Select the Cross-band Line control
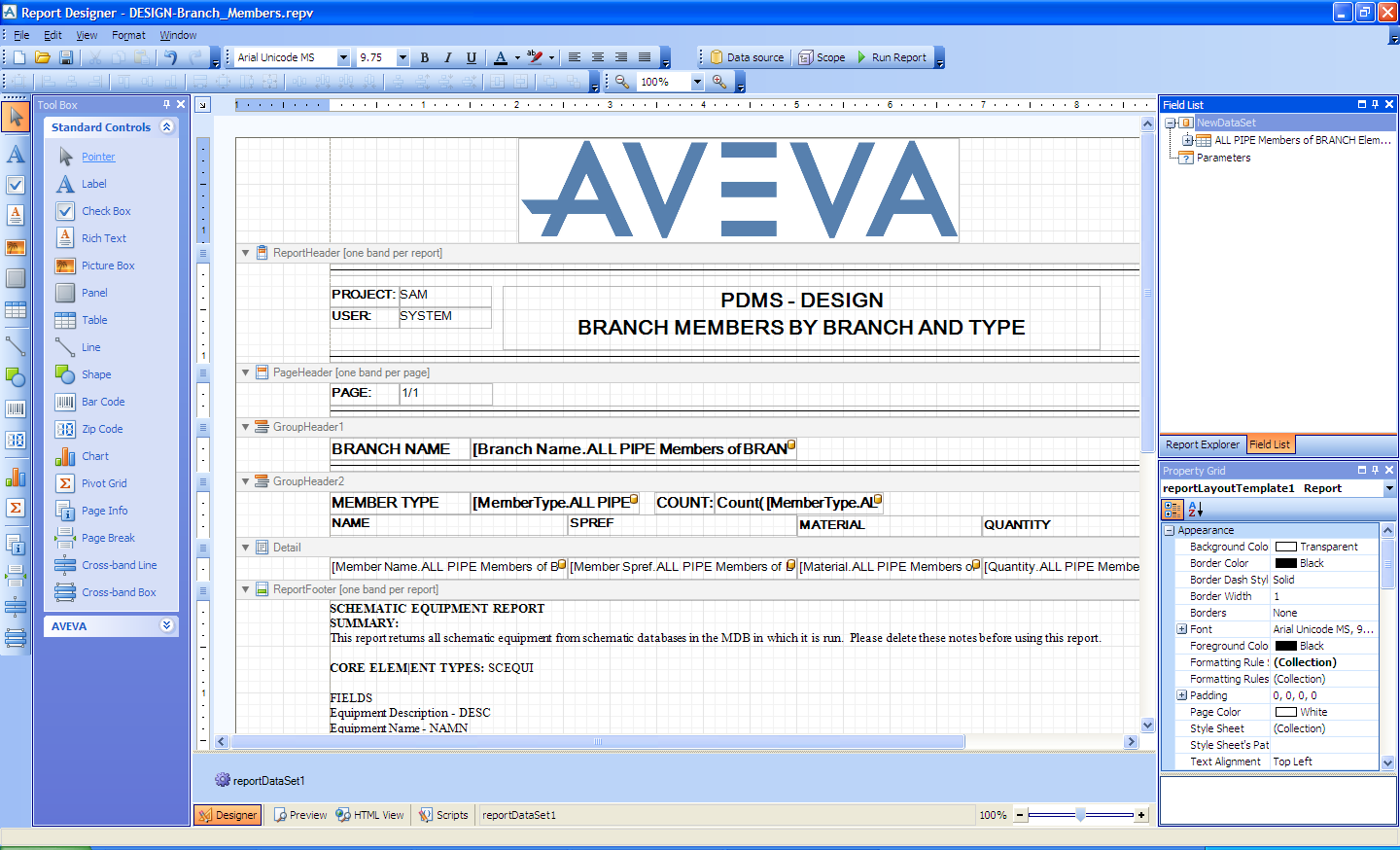The image size is (1400, 850). 119,565
